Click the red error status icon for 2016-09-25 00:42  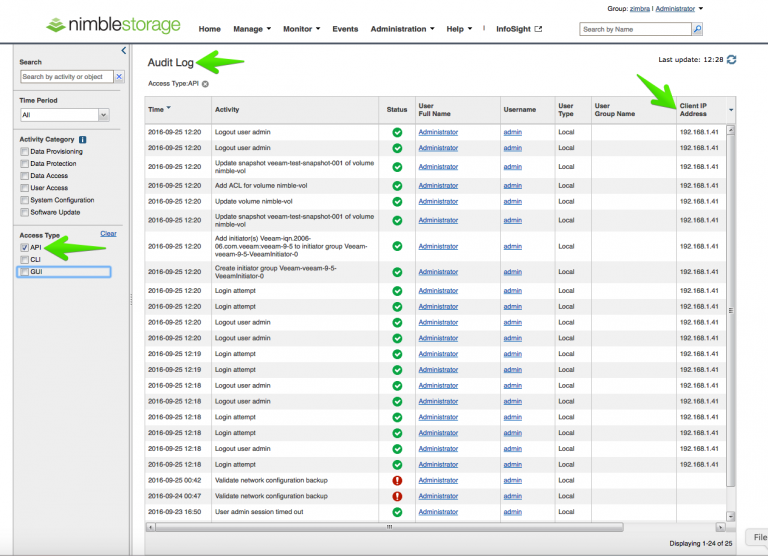click(x=397, y=480)
